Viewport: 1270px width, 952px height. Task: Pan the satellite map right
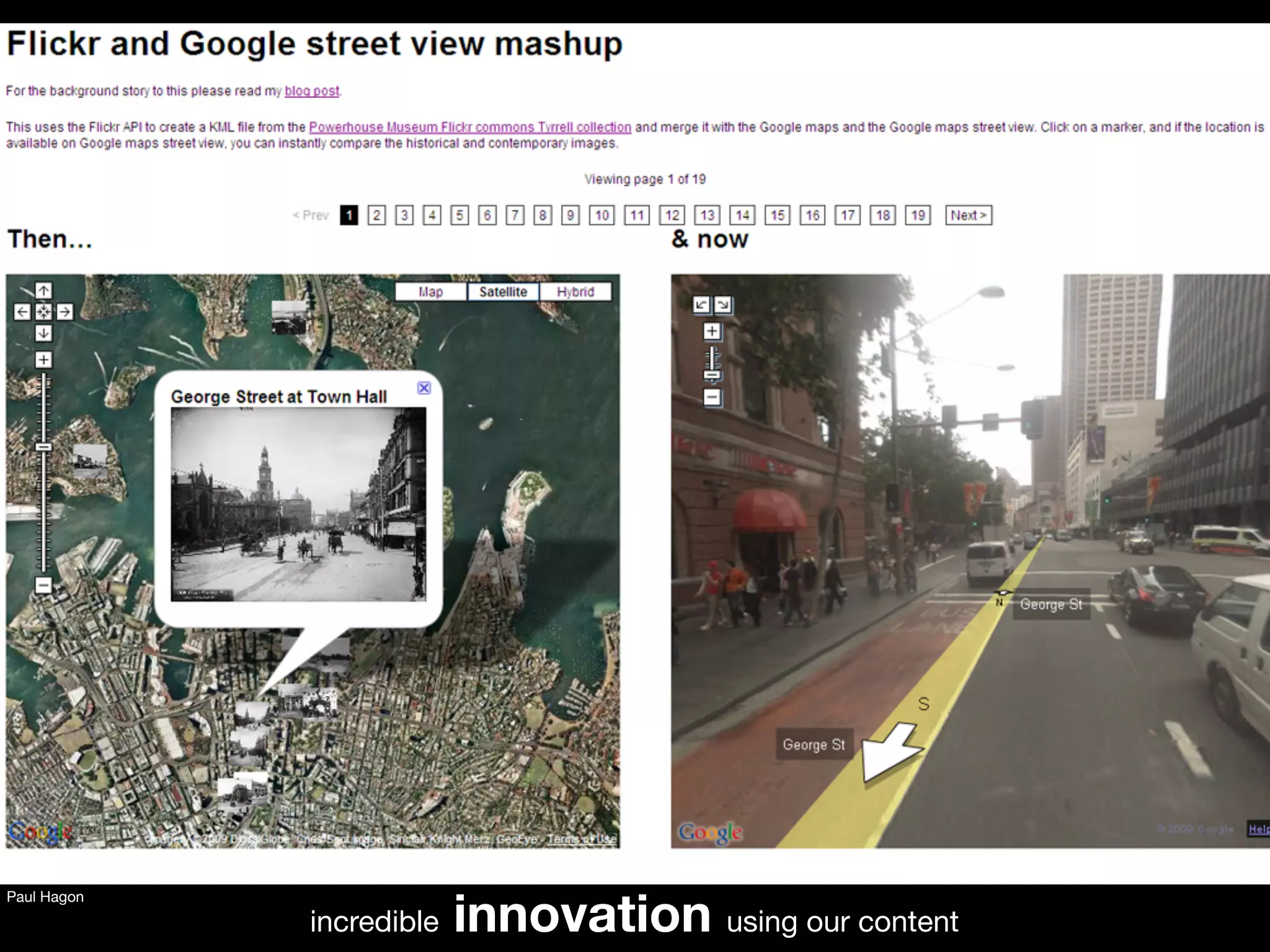tap(64, 311)
